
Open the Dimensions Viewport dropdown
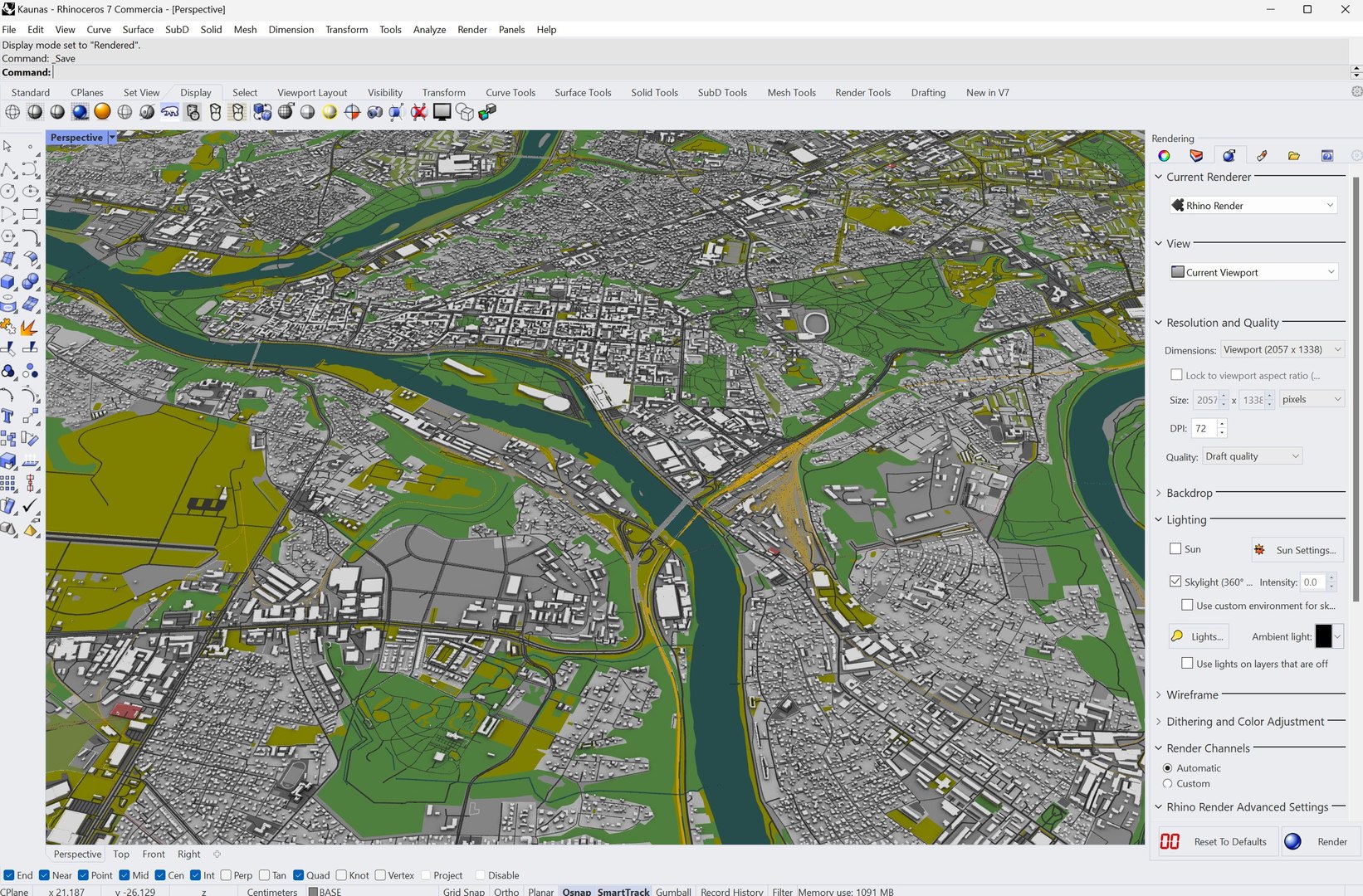pos(1282,349)
